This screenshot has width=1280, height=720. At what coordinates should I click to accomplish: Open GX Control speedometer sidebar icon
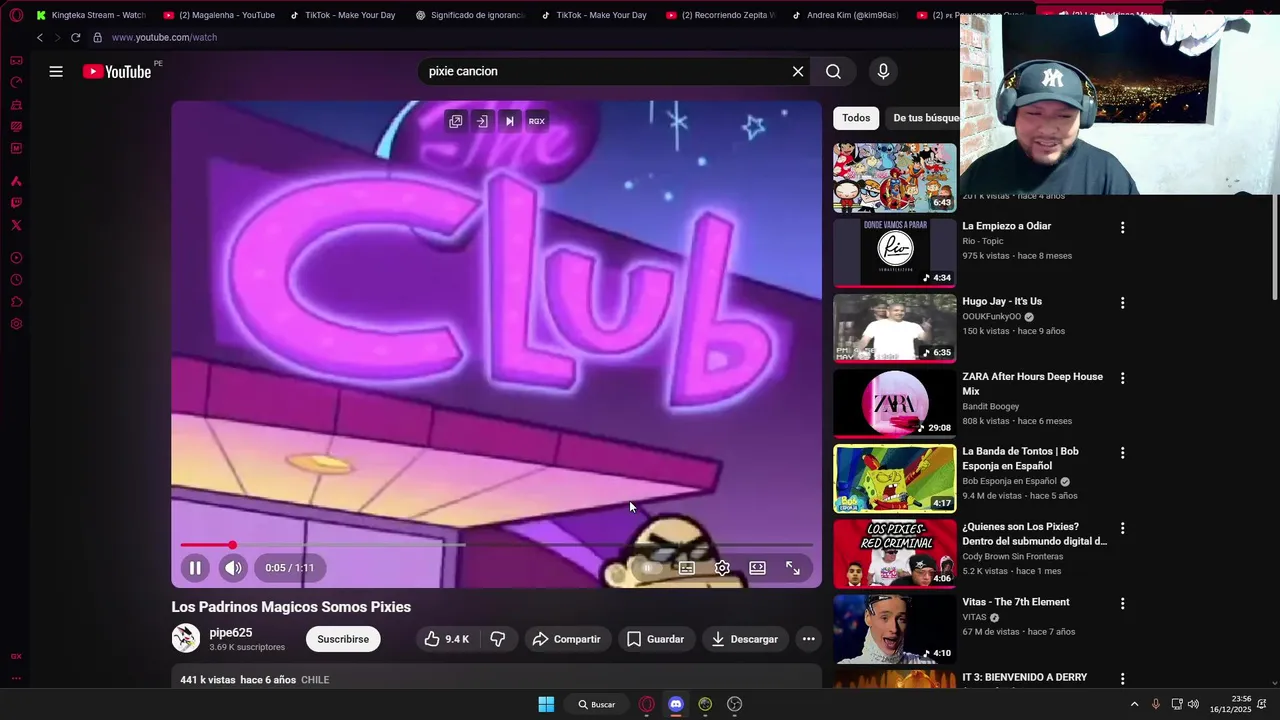click(16, 82)
